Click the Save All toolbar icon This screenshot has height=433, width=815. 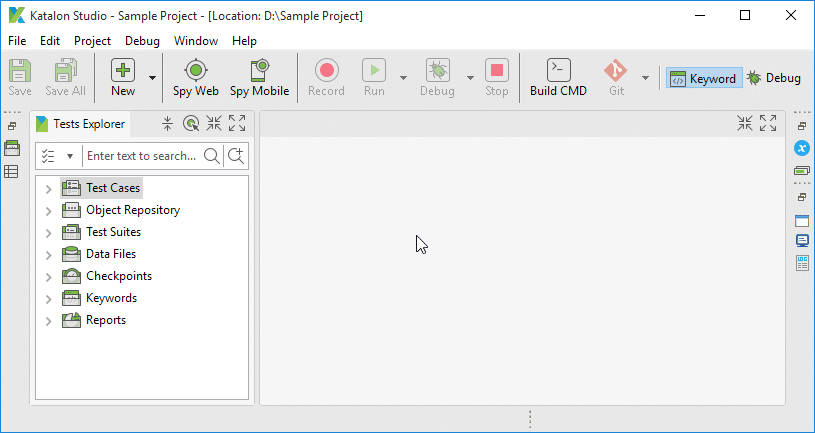pos(65,78)
